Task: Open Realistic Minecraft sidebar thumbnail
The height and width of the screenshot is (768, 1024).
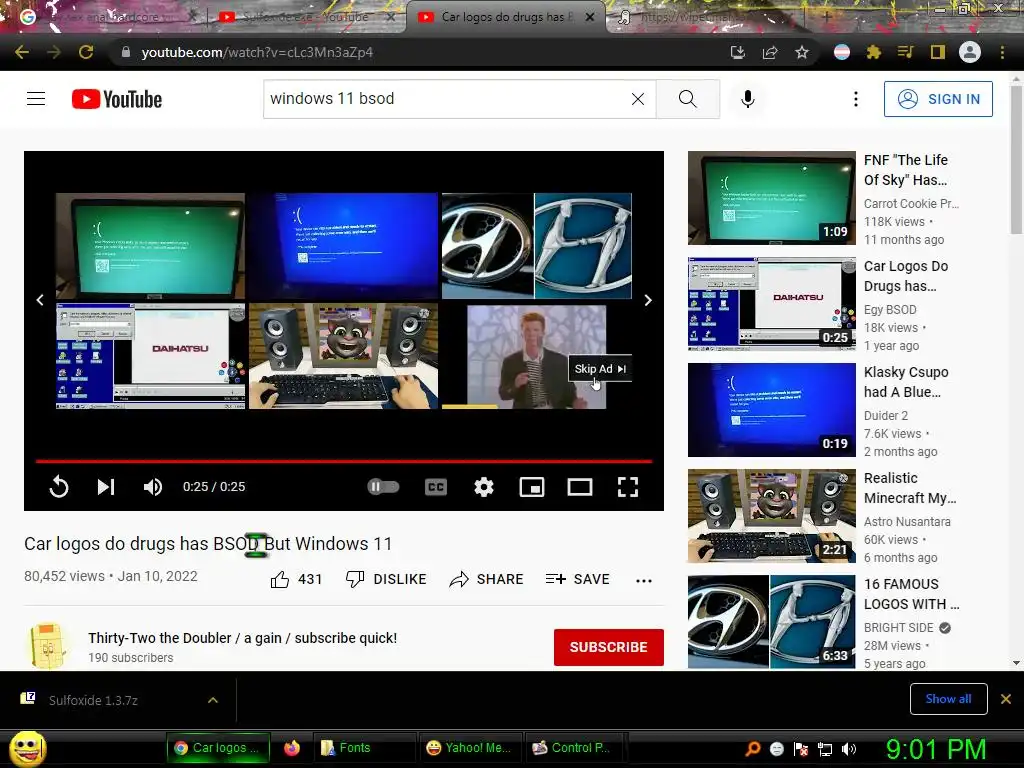Action: click(x=771, y=516)
